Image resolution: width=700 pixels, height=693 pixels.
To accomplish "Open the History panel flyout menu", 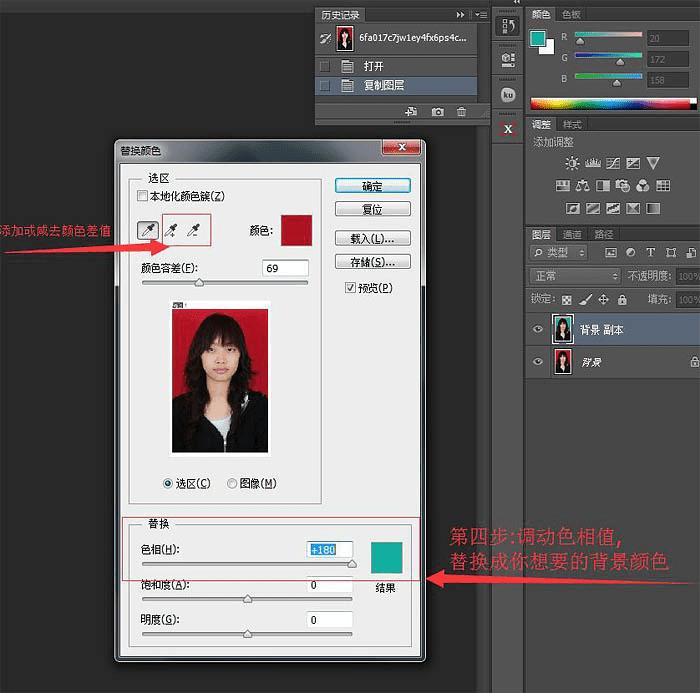I will [x=481, y=15].
